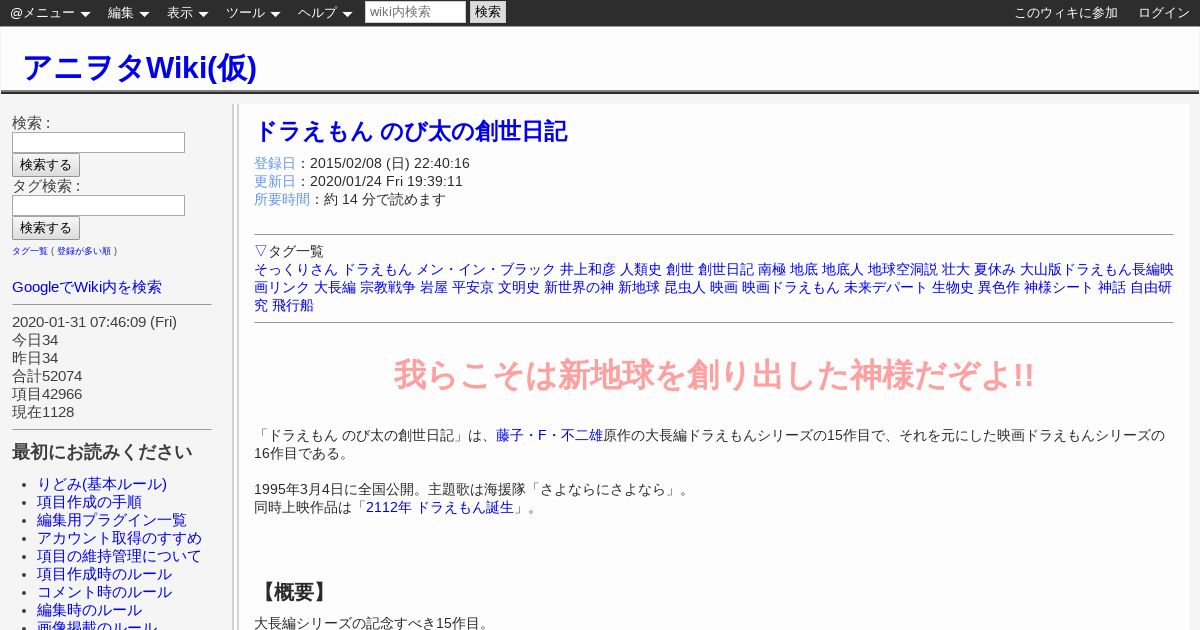Focus the タグ検索 text field
Viewport: 1200px width, 630px height.
click(98, 205)
